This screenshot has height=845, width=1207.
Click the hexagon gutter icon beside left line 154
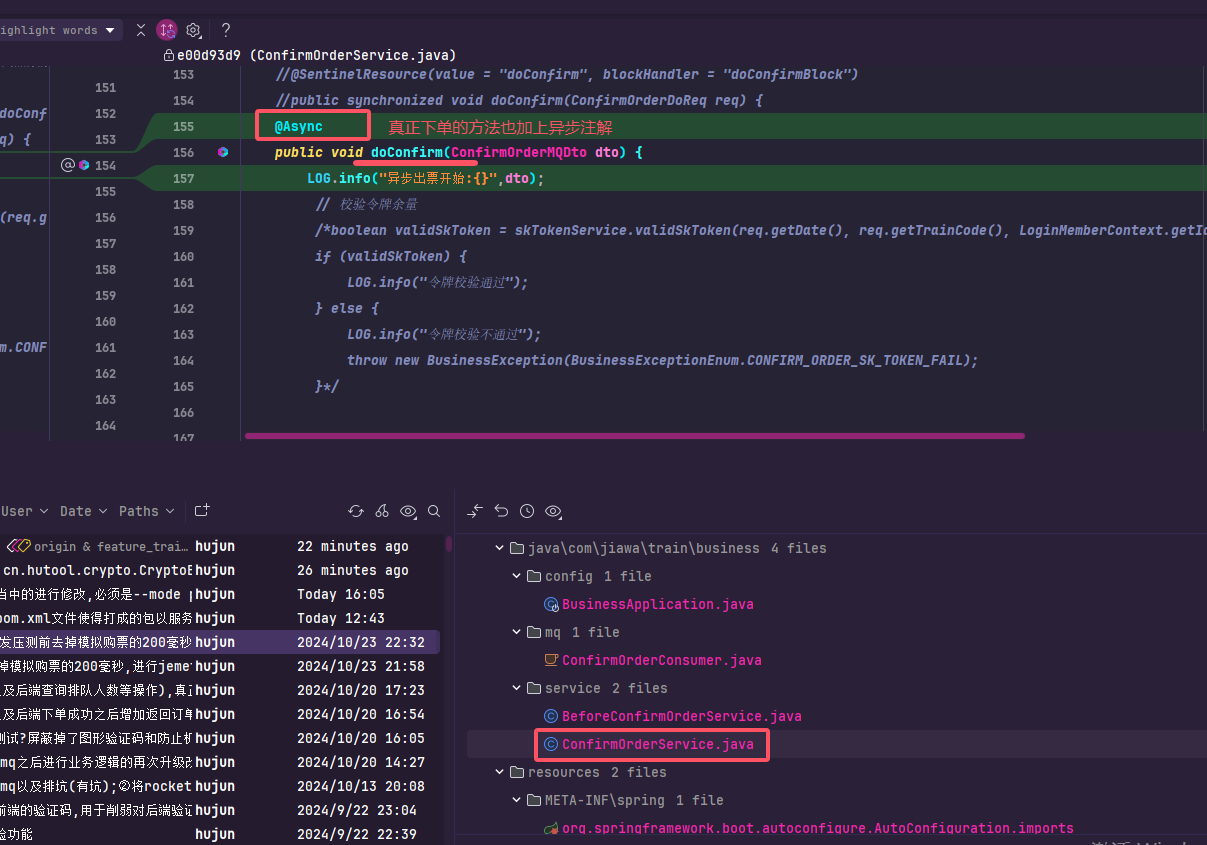(84, 165)
